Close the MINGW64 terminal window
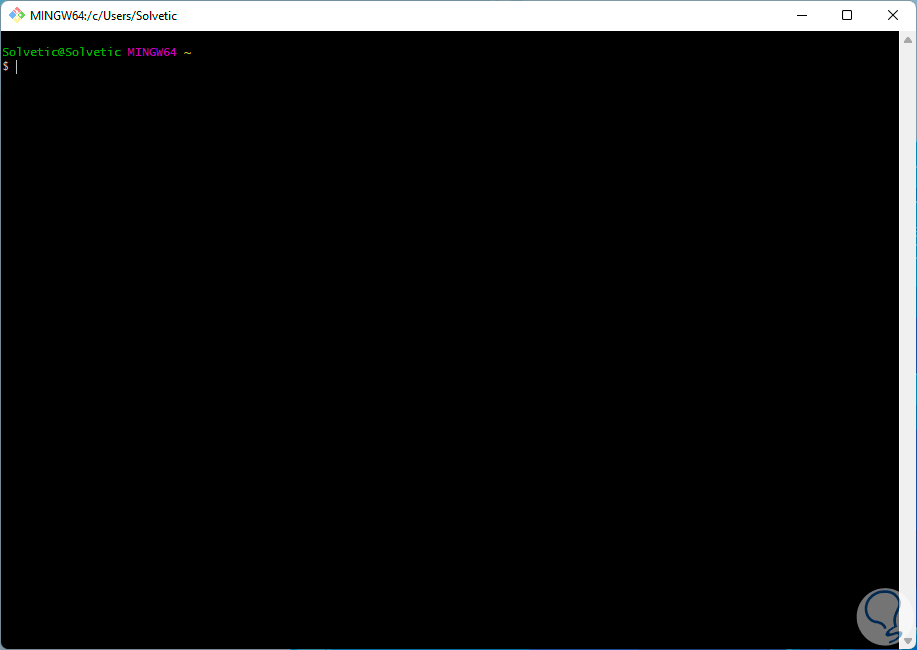 coord(892,15)
